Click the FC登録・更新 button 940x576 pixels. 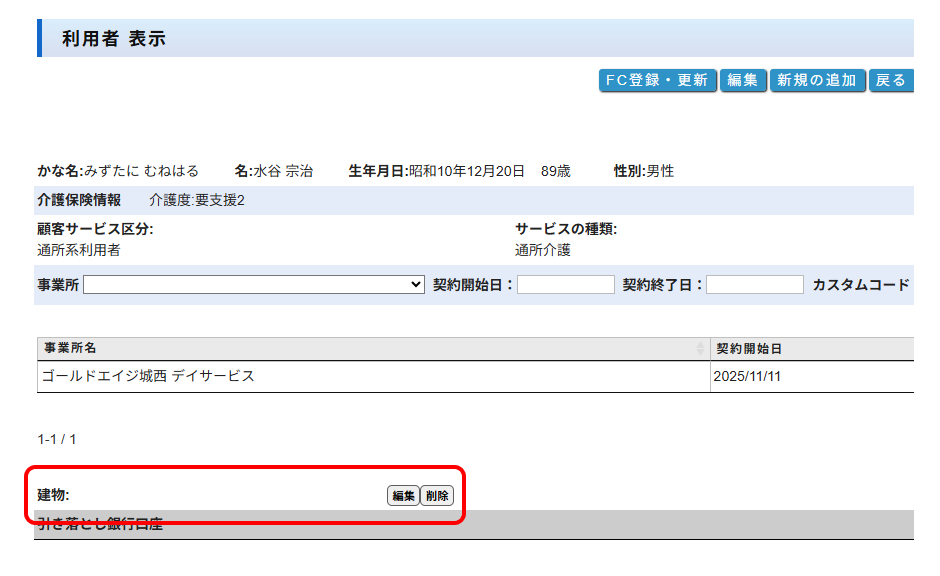[657, 81]
